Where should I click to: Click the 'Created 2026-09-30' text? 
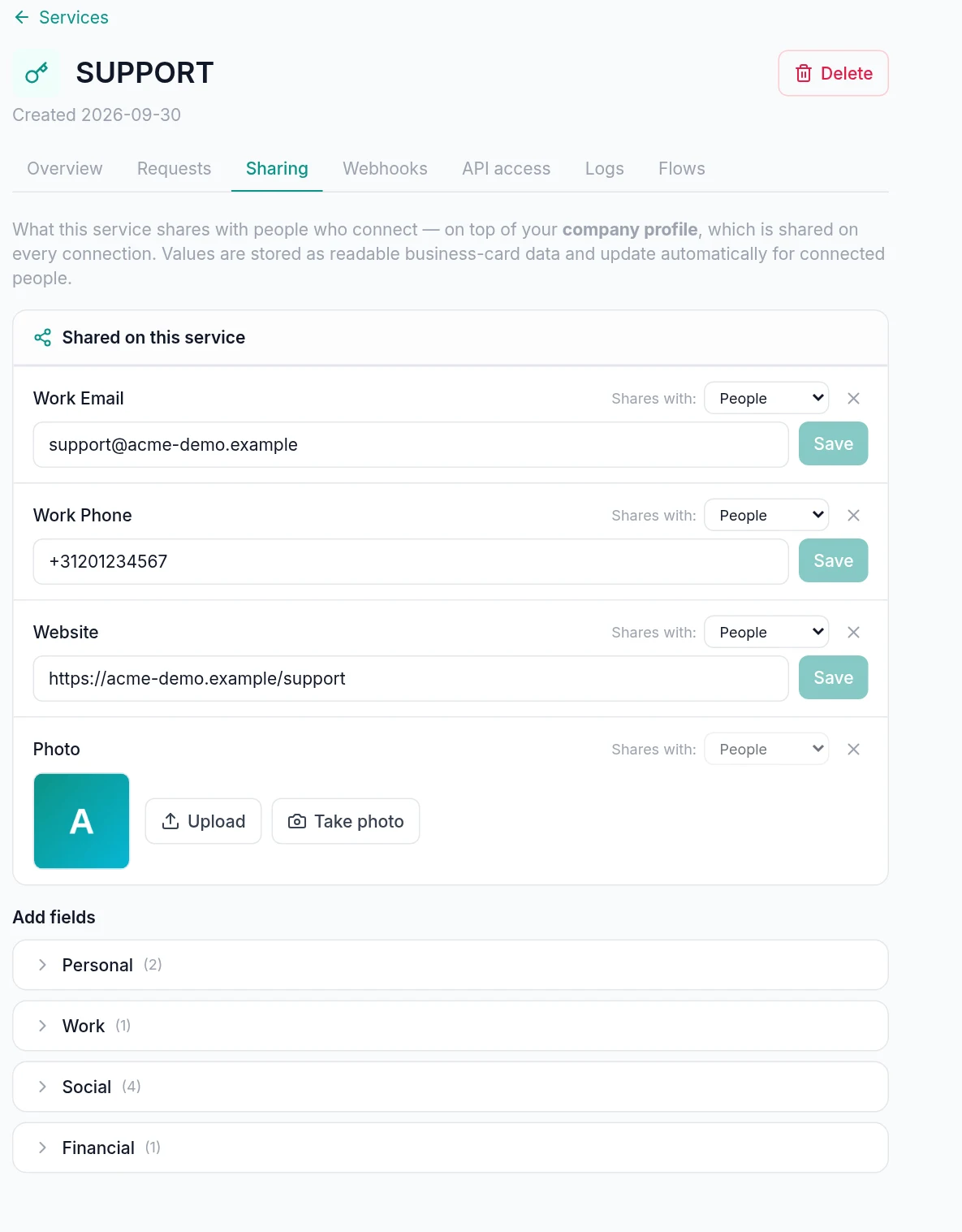pos(97,115)
